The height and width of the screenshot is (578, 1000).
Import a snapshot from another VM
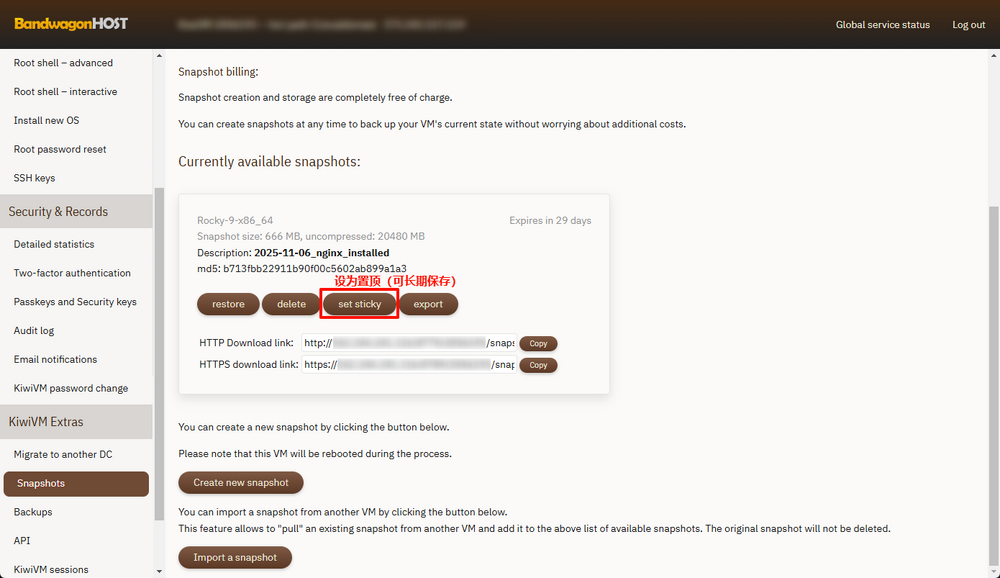pos(235,557)
